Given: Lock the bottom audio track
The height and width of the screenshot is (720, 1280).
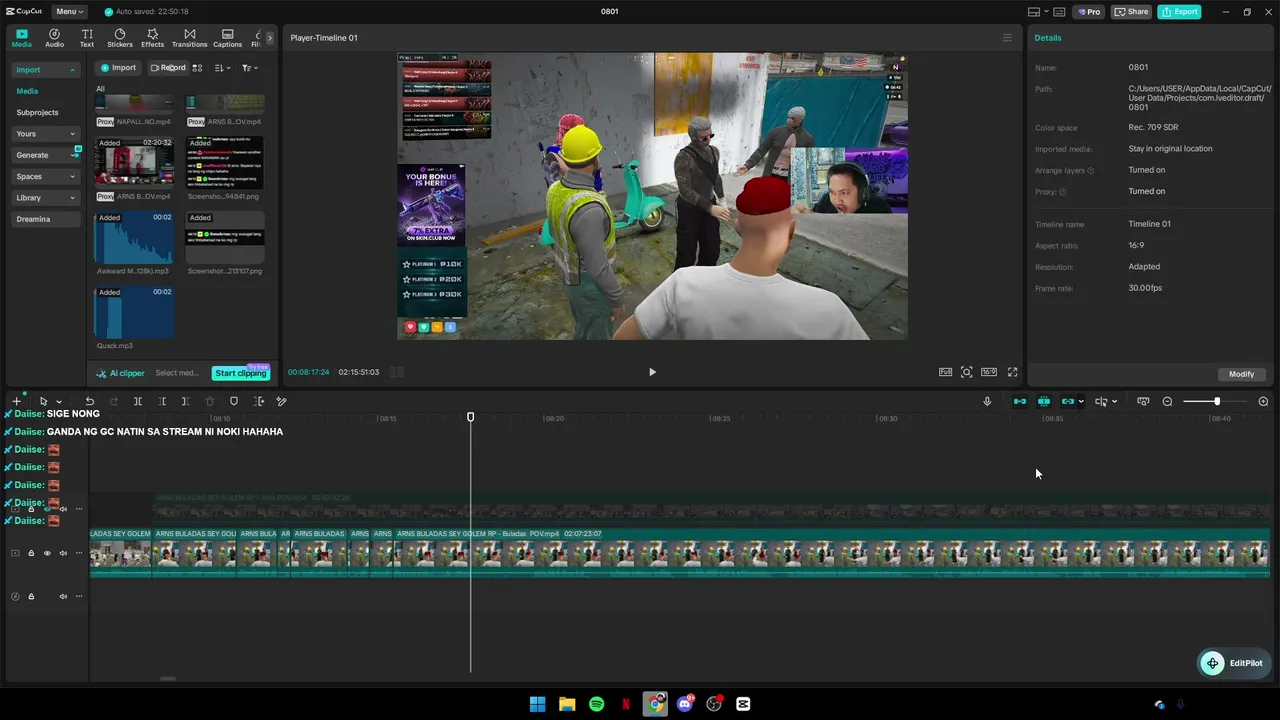Looking at the screenshot, I should click(31, 596).
